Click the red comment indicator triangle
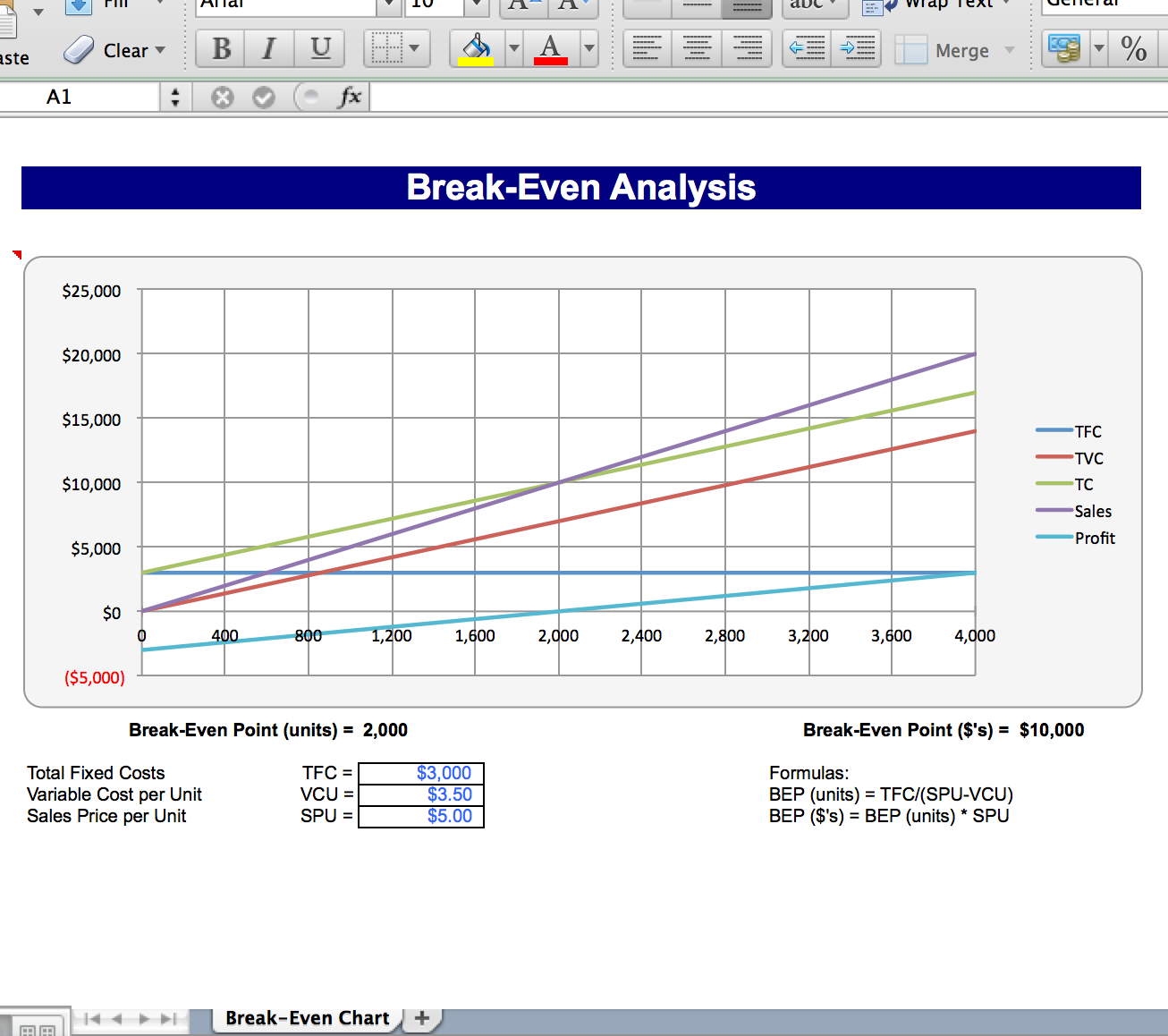The height and width of the screenshot is (1036, 1168). click(17, 255)
